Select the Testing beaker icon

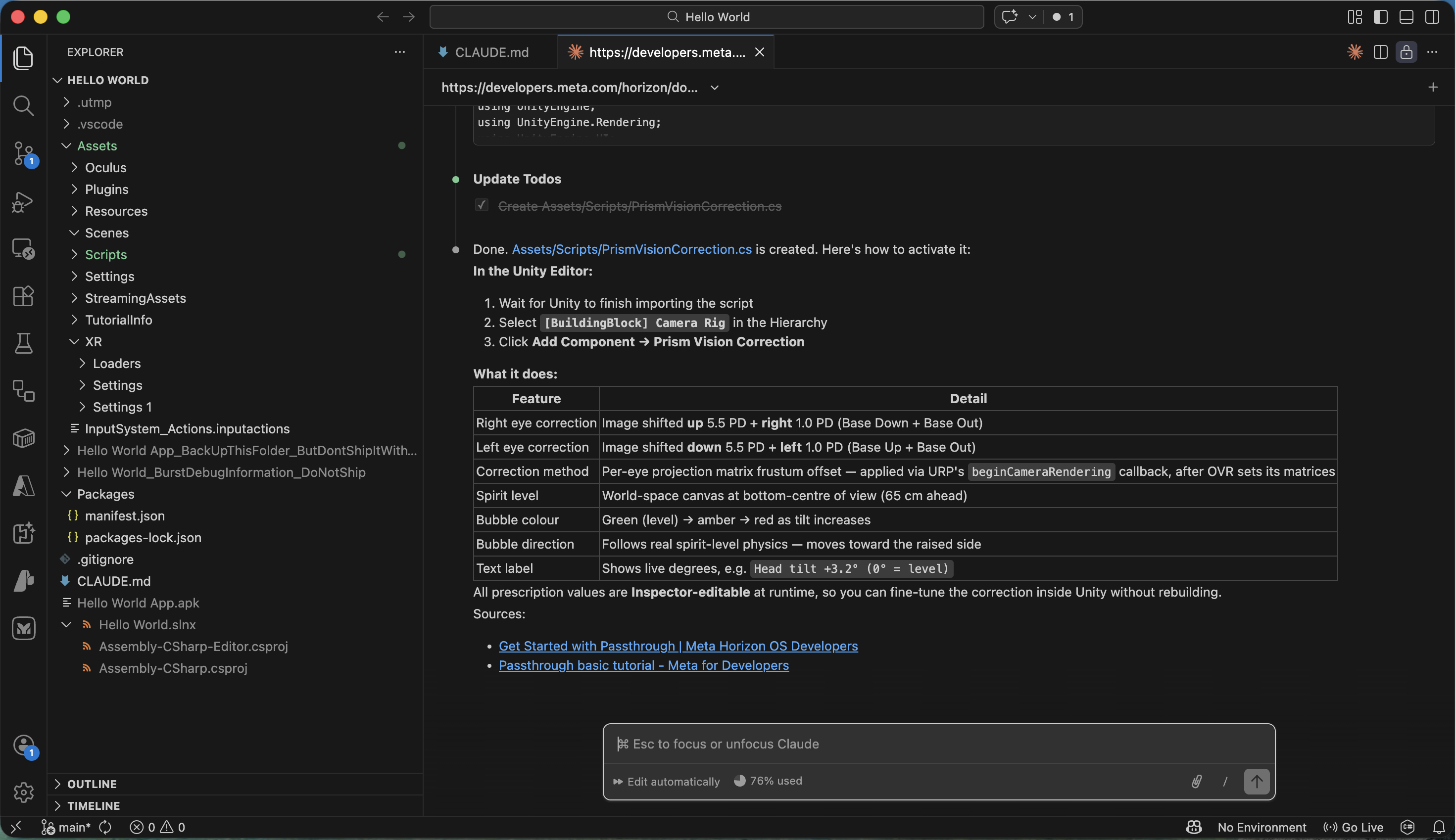point(24,343)
